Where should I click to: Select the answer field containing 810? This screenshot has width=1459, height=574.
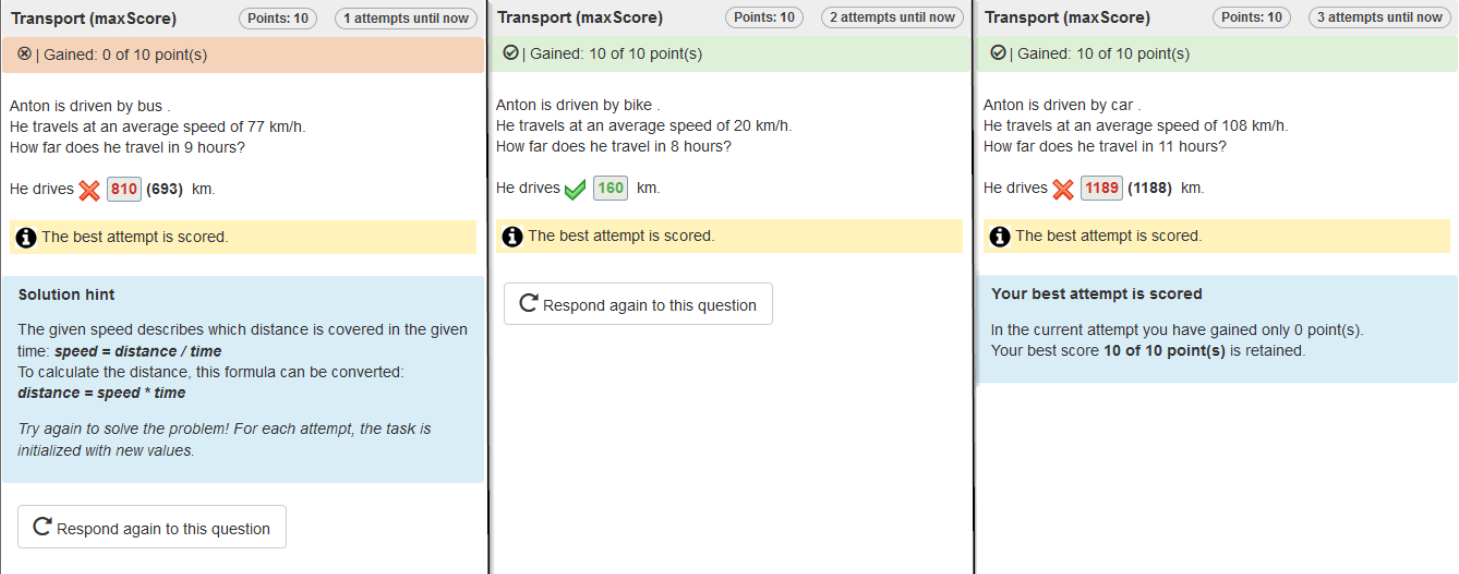124,189
